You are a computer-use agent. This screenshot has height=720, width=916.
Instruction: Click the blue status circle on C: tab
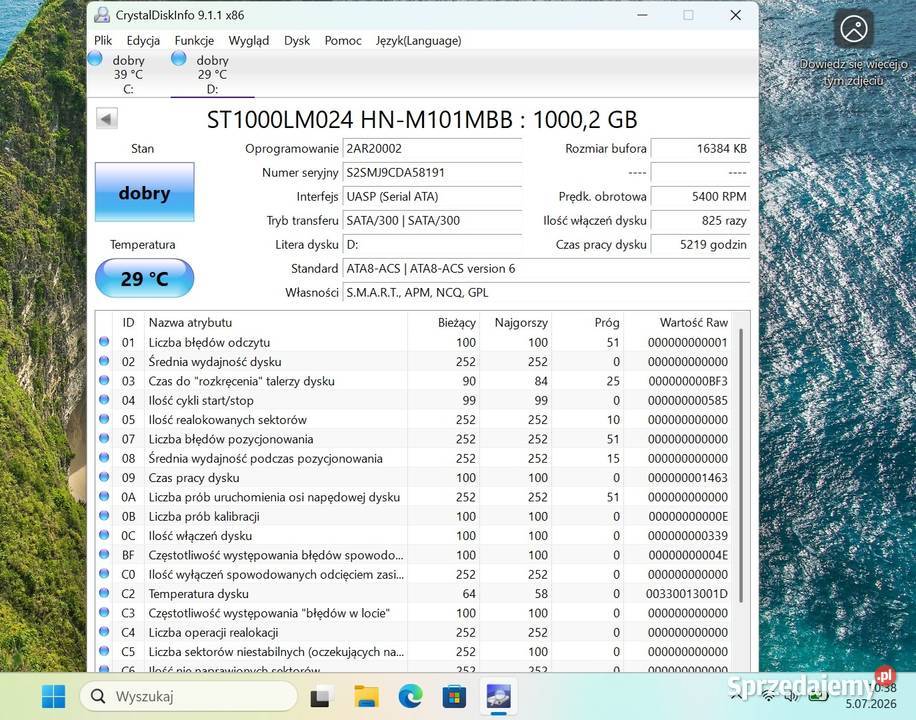pyautogui.click(x=95, y=58)
